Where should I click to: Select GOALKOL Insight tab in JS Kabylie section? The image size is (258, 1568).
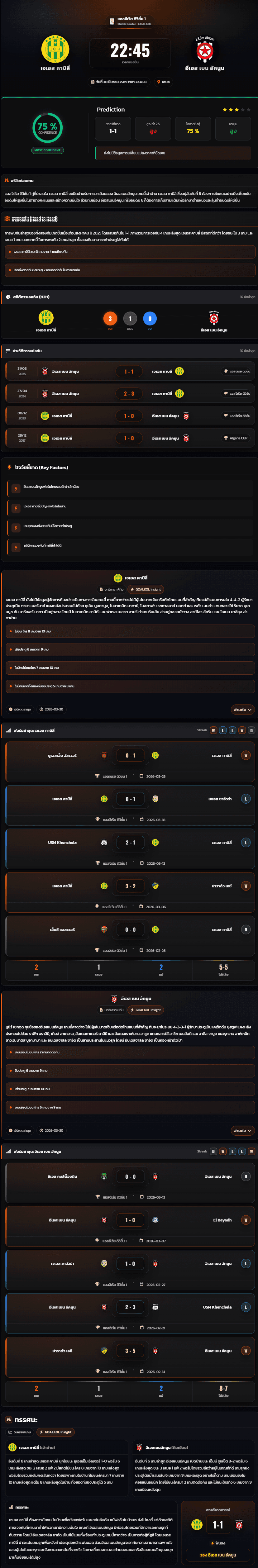pyautogui.click(x=146, y=589)
